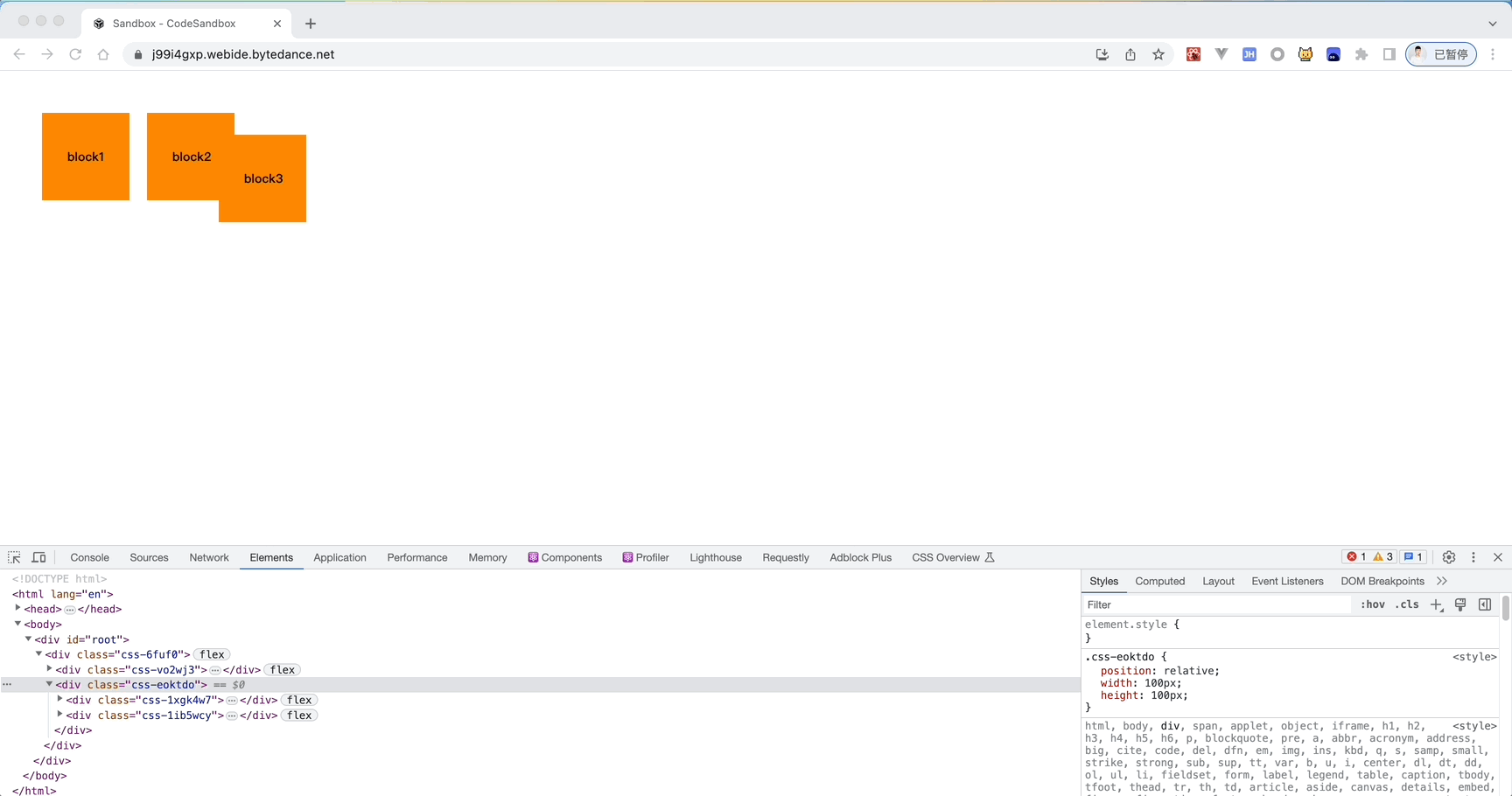The image size is (1512, 796).
Task: Collapse the body element node
Action: [x=18, y=625]
